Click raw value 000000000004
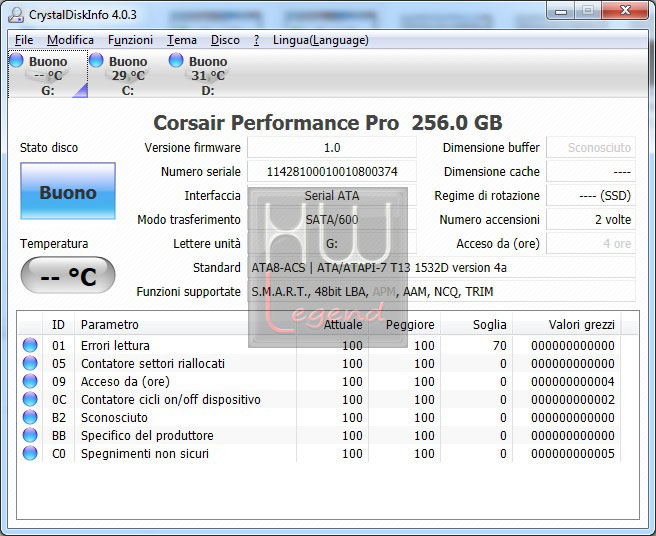 tap(573, 382)
